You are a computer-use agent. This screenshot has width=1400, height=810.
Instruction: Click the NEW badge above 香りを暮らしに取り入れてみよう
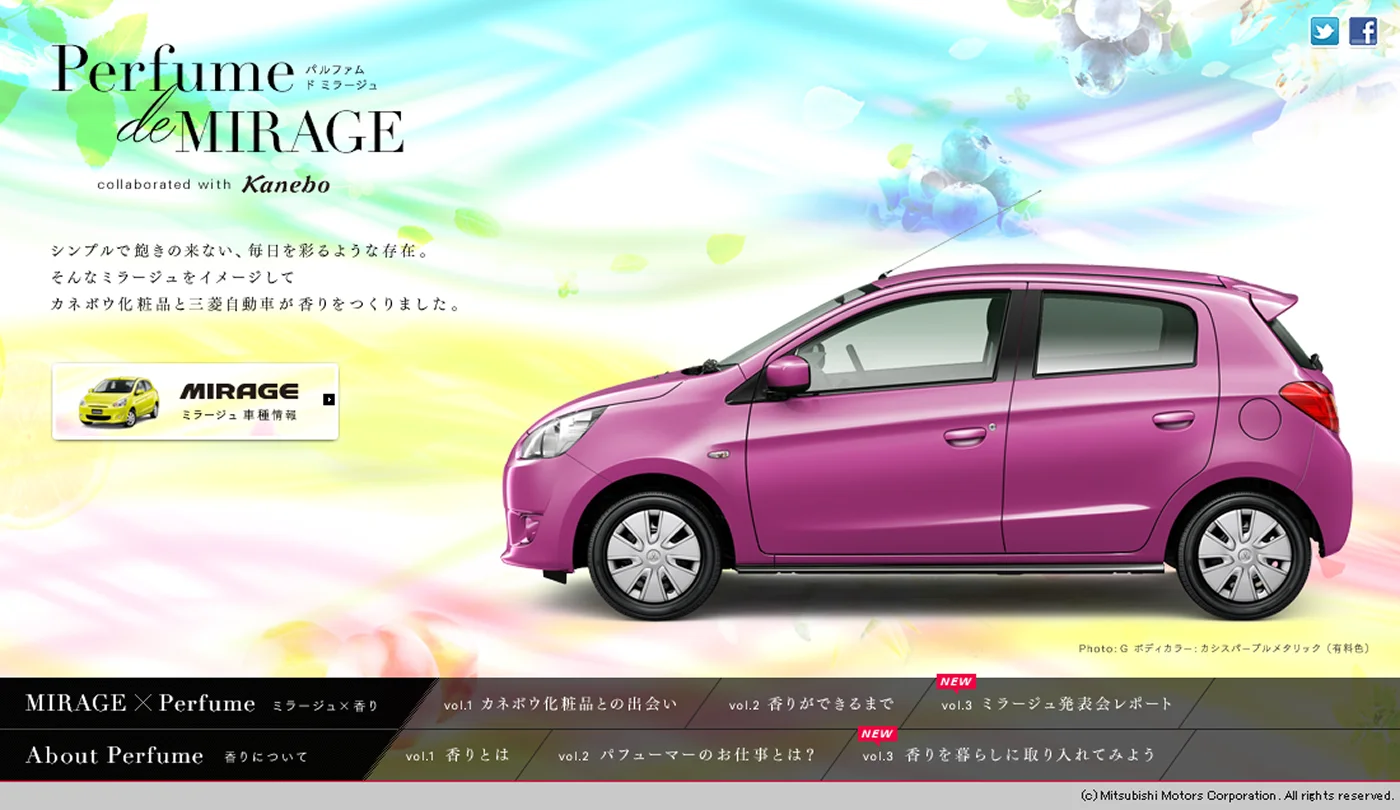tap(877, 734)
